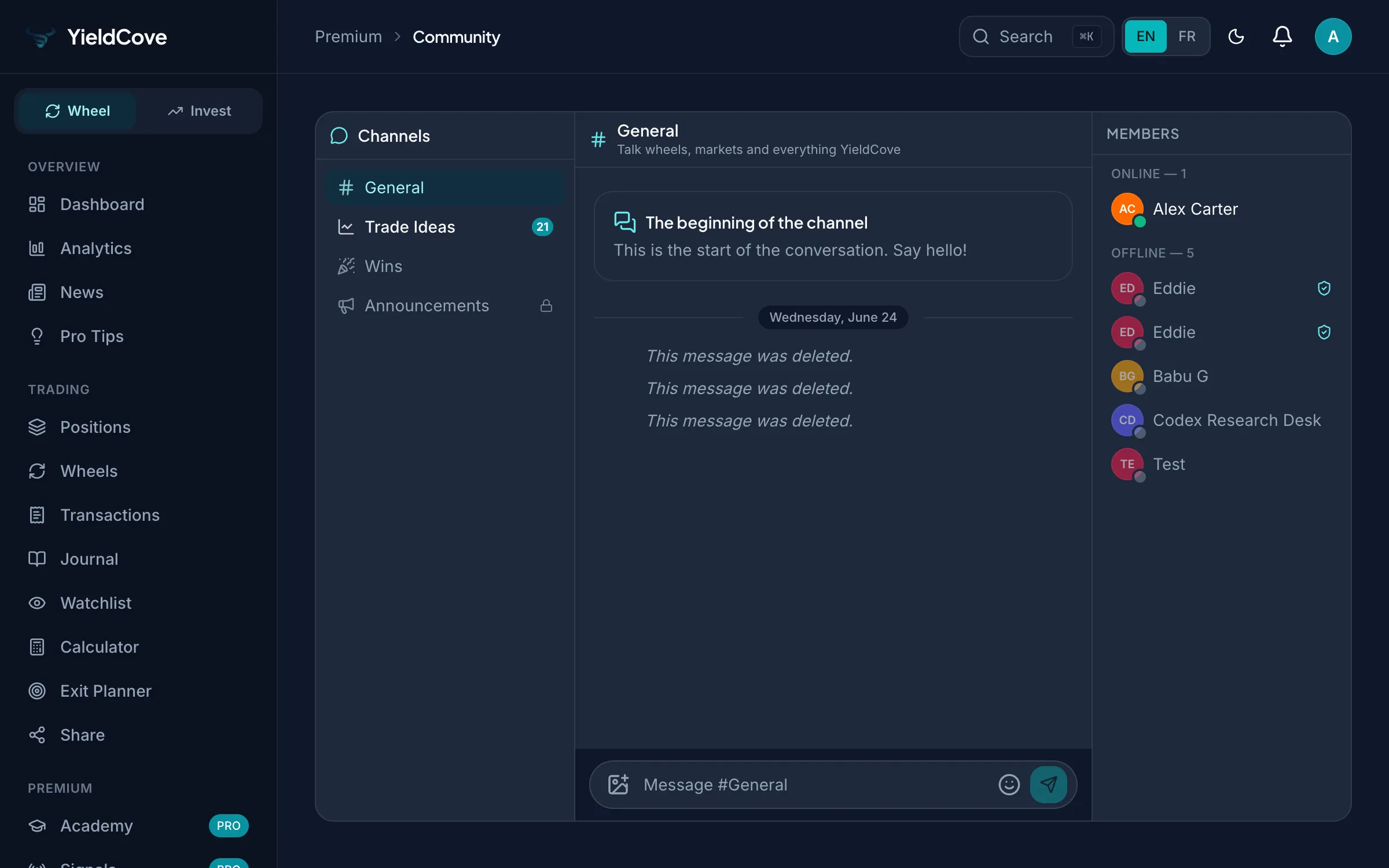The height and width of the screenshot is (868, 1389).
Task: Click the Wins party popper icon
Action: pos(346,266)
